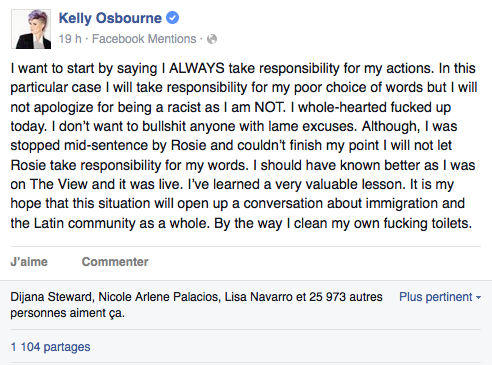492x365 pixels.
Task: Open Kelly Osbourne's profile picture
Action: pyautogui.click(x=31, y=29)
